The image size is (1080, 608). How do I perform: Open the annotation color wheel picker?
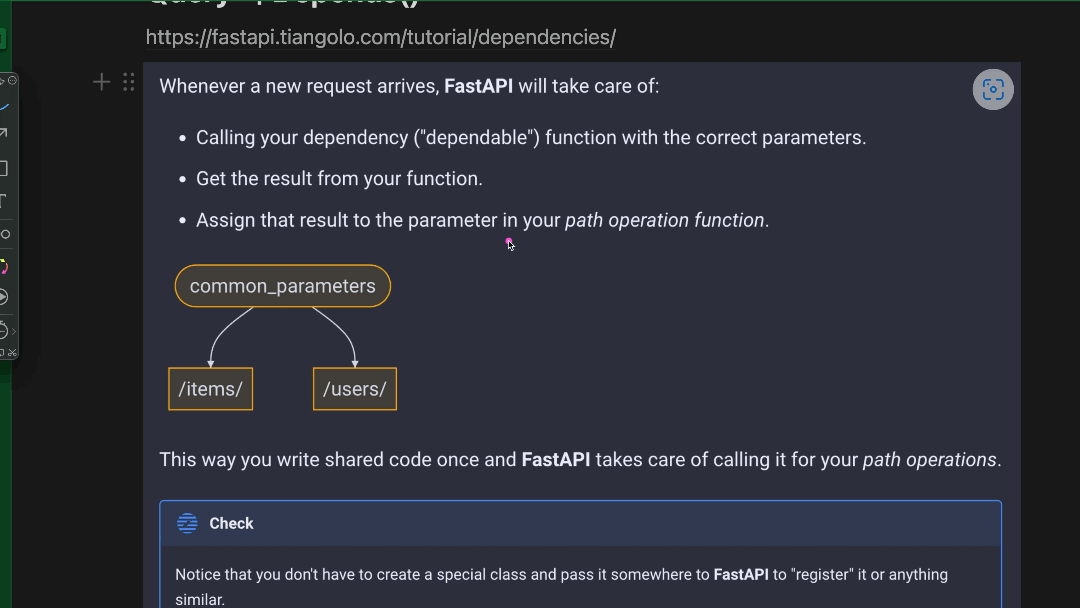4,267
